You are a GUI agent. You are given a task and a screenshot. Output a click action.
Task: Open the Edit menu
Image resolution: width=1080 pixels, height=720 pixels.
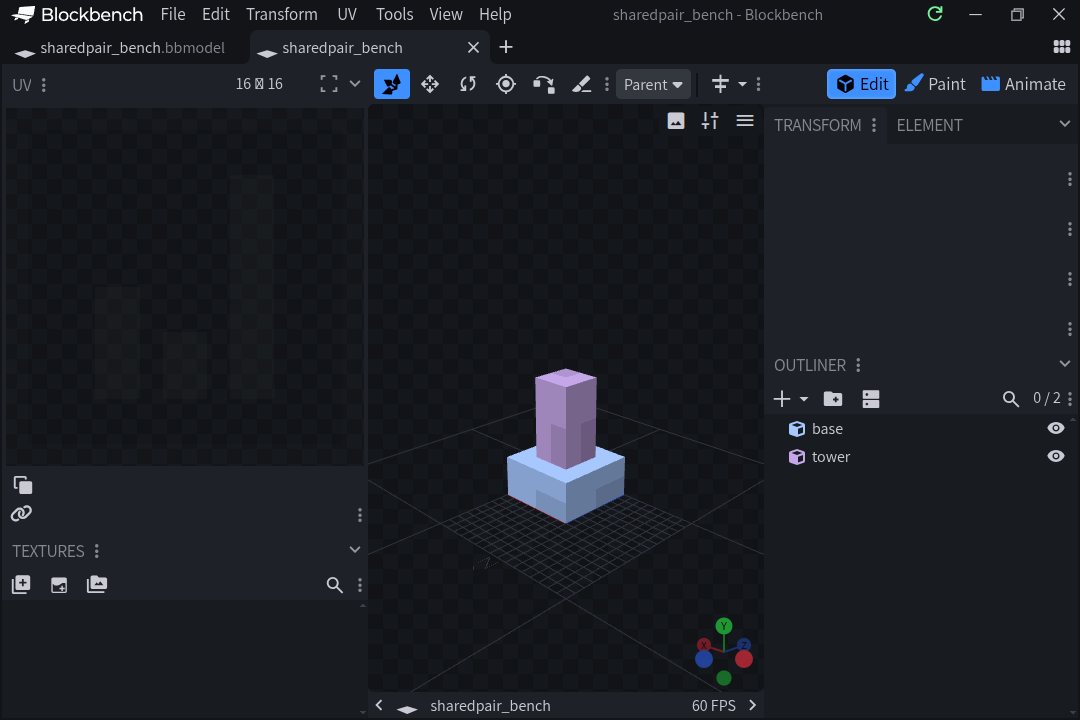216,14
